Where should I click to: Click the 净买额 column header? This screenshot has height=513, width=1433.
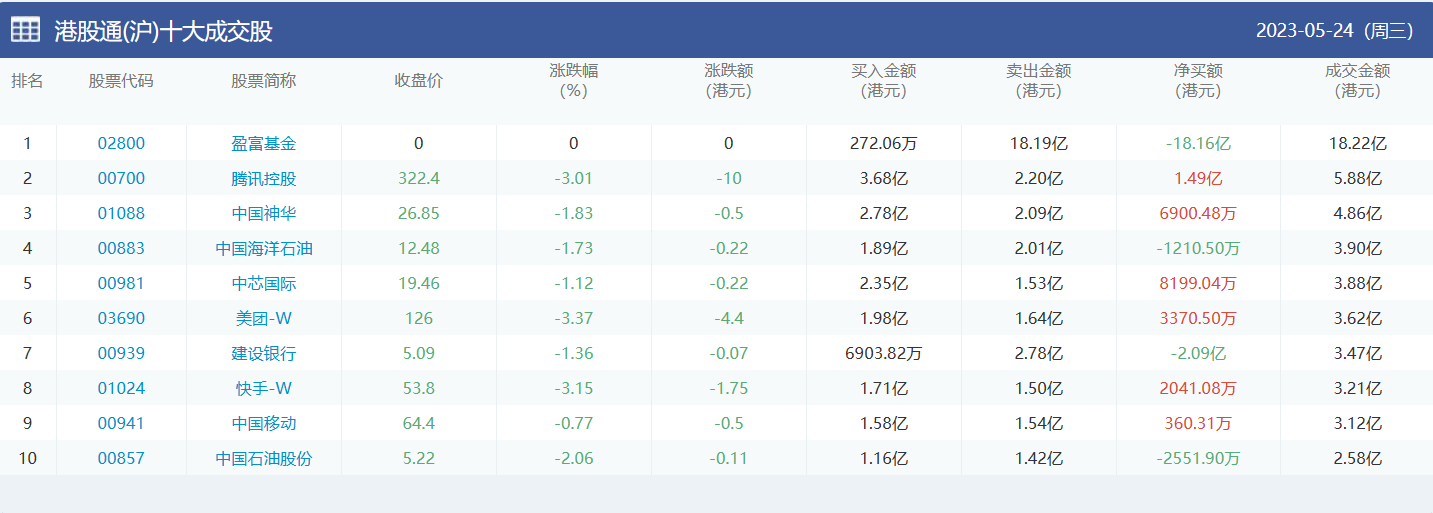pos(1198,81)
